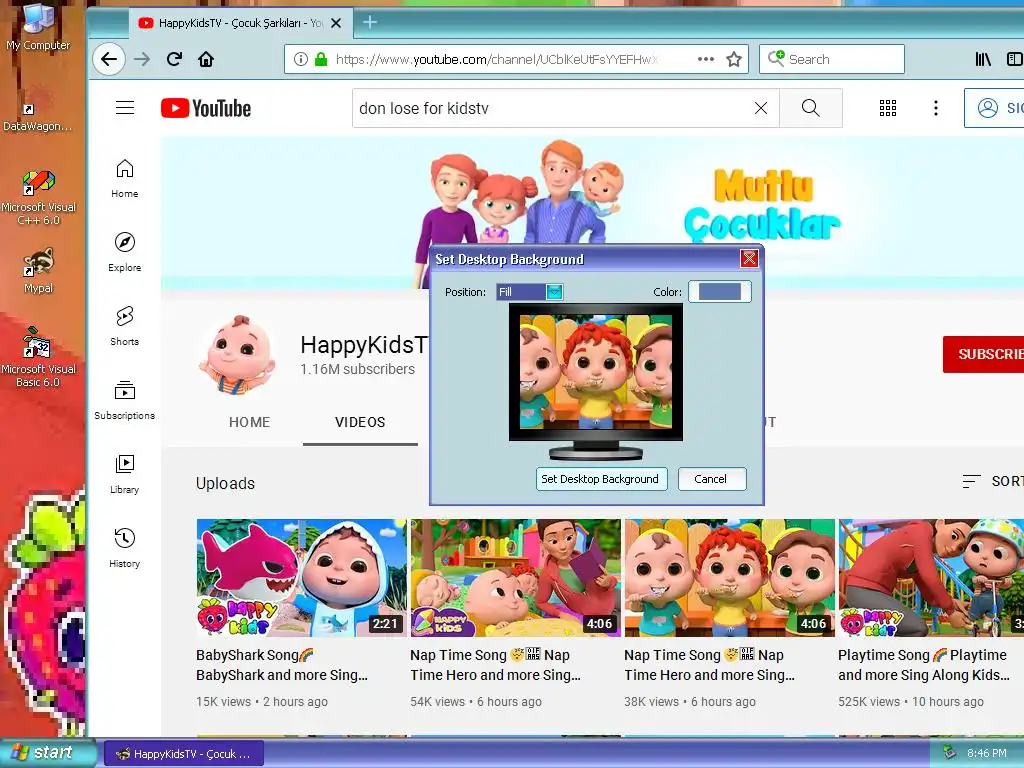
Task: Close the HappyKidsTV browser tab
Action: pos(336,23)
